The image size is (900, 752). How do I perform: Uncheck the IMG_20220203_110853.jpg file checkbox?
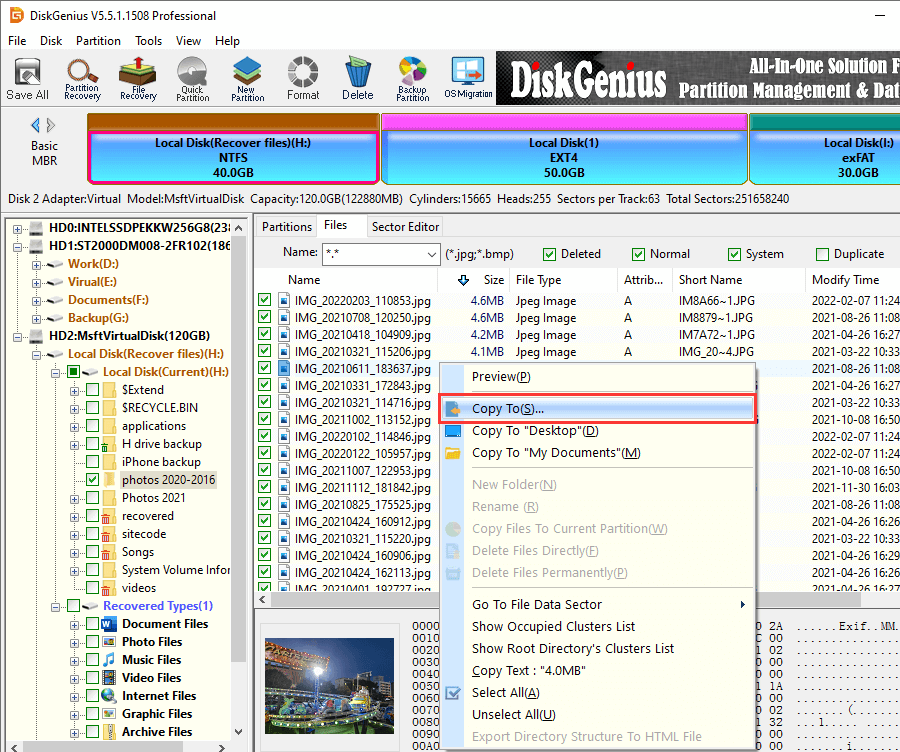[265, 300]
